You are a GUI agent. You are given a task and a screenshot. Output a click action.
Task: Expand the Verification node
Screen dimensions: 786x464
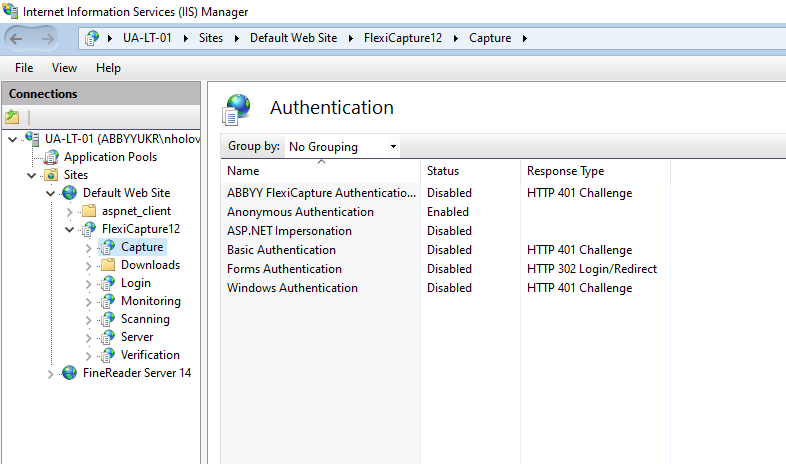point(89,356)
